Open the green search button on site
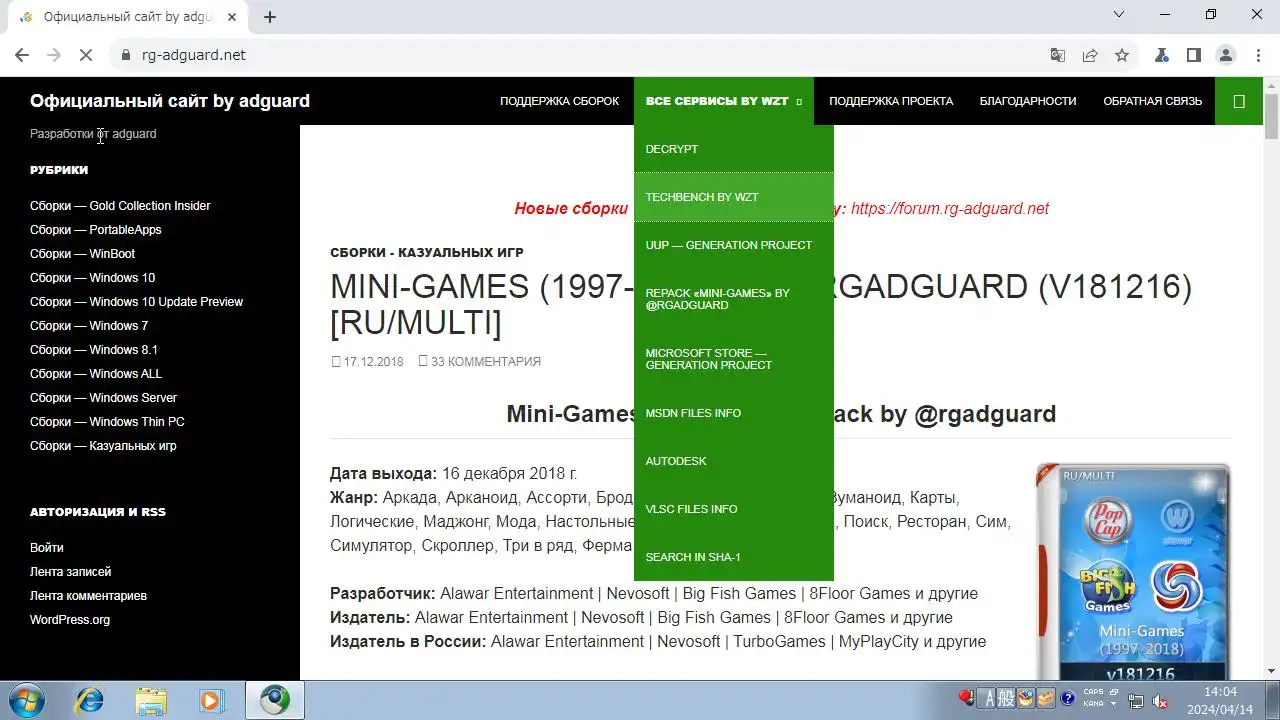The width and height of the screenshot is (1280, 720). (1239, 101)
